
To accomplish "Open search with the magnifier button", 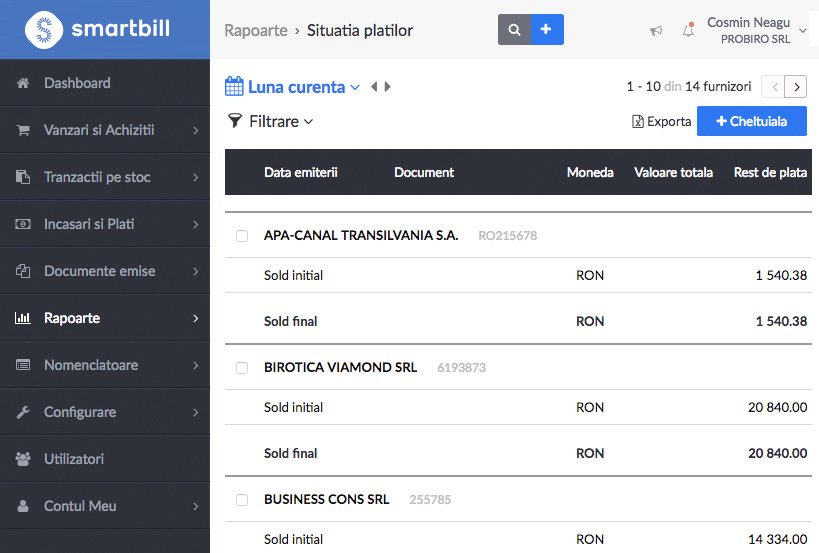I will tap(514, 30).
